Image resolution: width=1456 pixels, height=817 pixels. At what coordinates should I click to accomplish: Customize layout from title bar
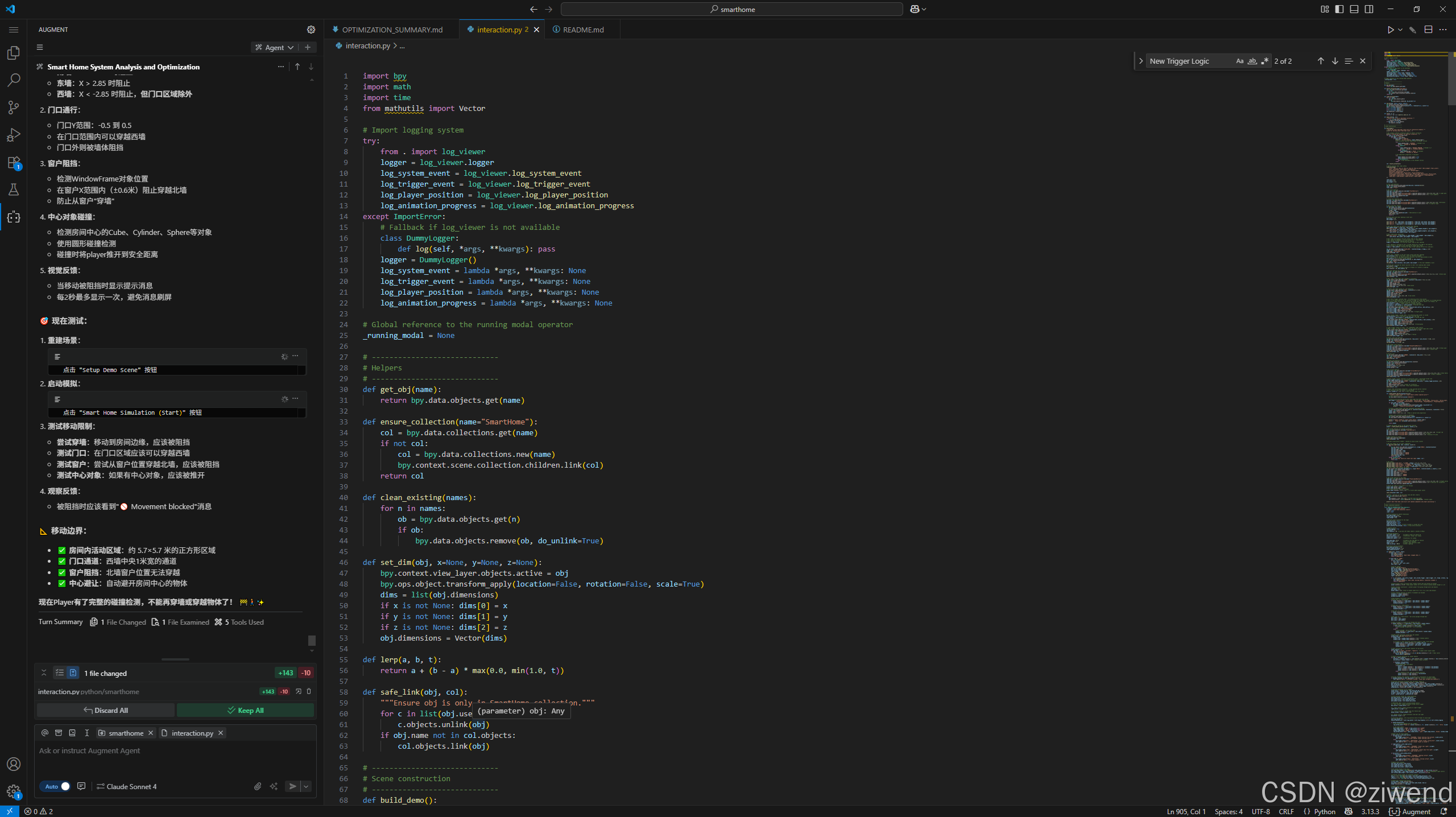pos(1325,9)
